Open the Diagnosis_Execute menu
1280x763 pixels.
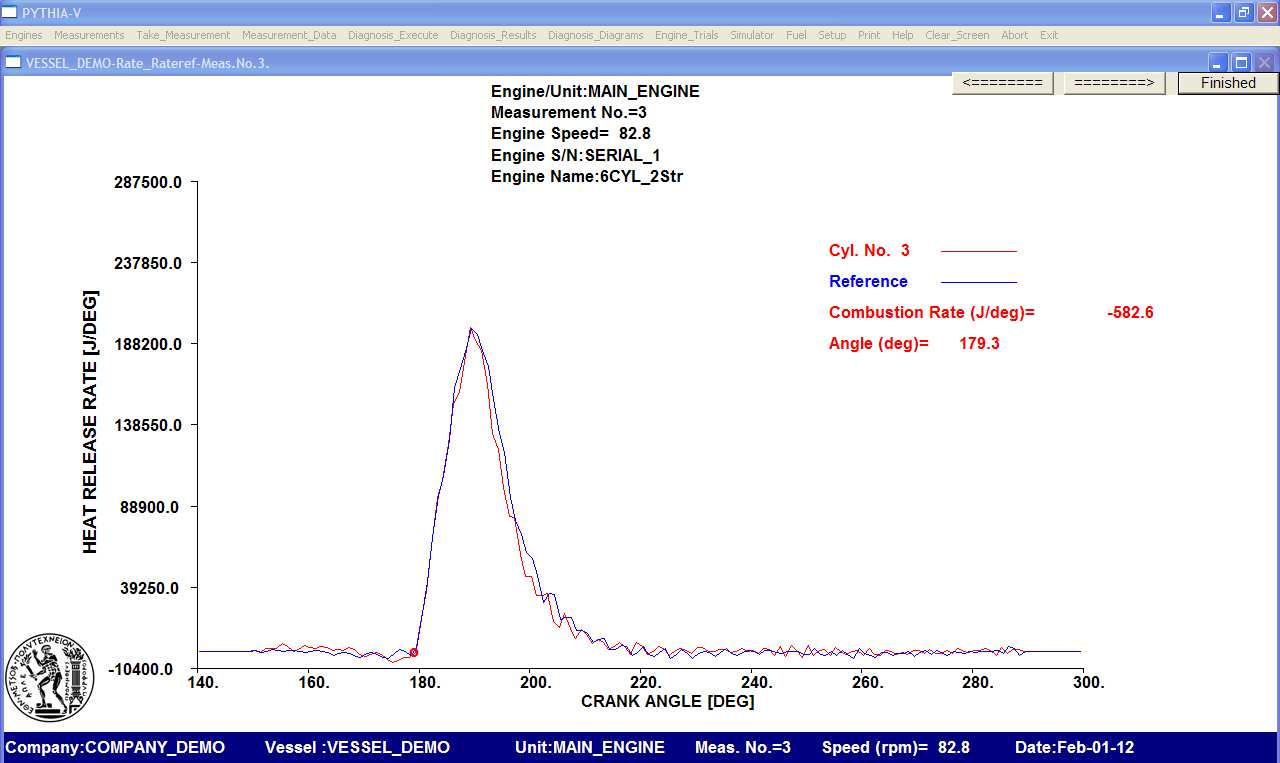click(393, 35)
